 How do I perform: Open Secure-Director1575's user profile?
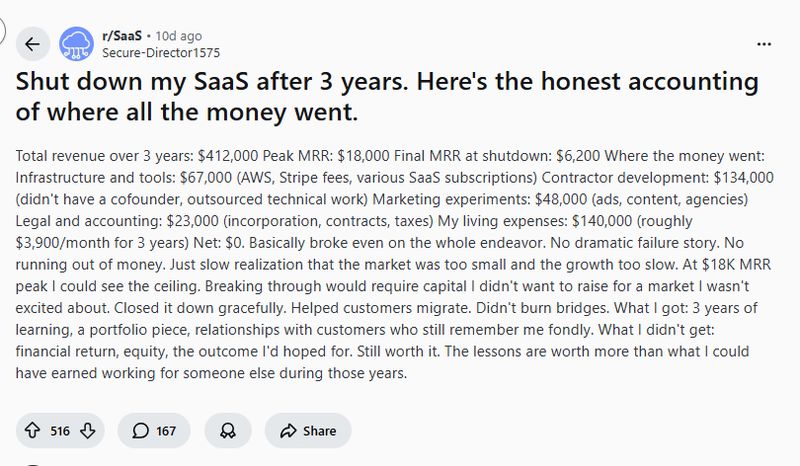pyautogui.click(x=161, y=52)
